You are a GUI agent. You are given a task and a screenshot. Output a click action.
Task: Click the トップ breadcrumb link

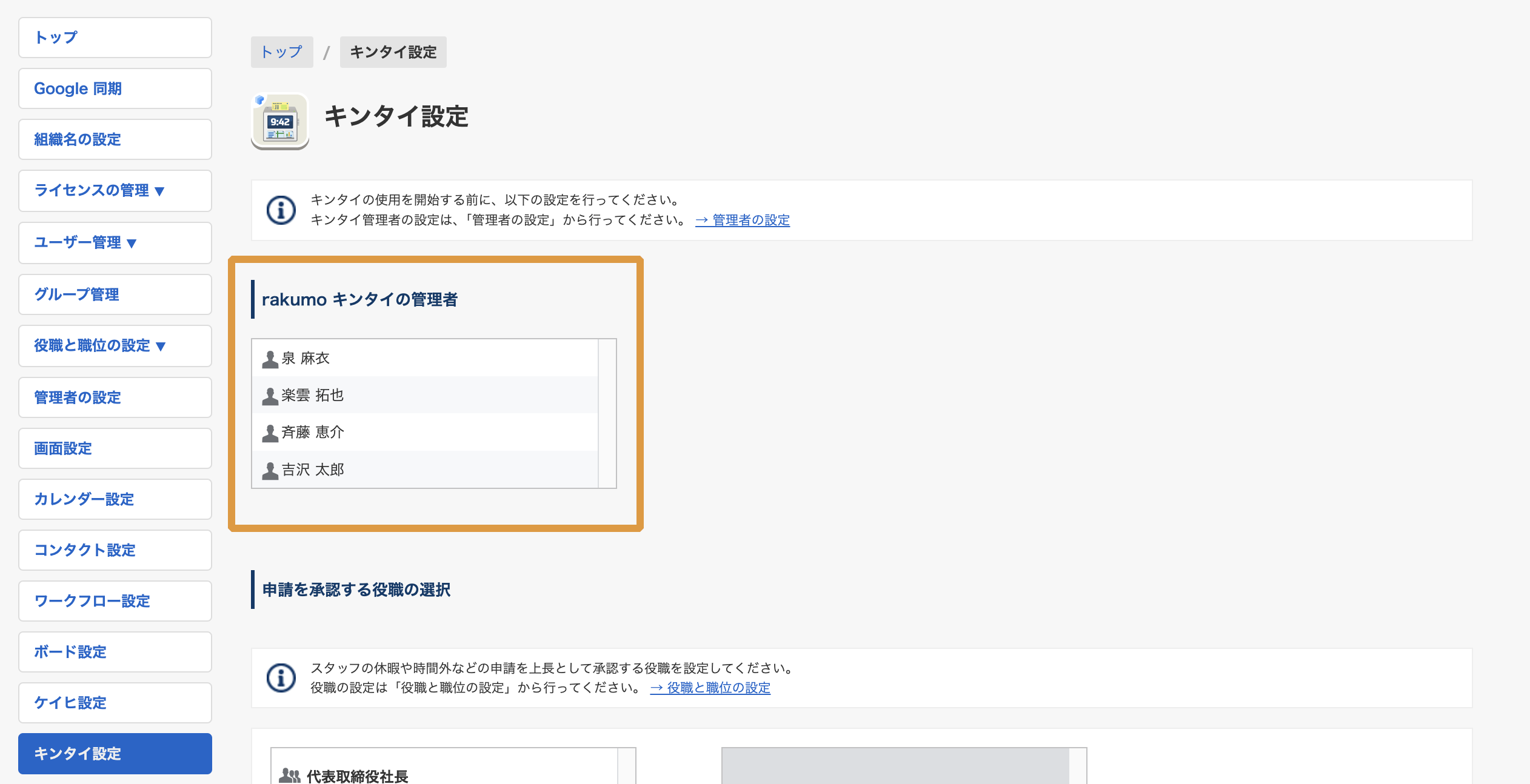[x=282, y=52]
